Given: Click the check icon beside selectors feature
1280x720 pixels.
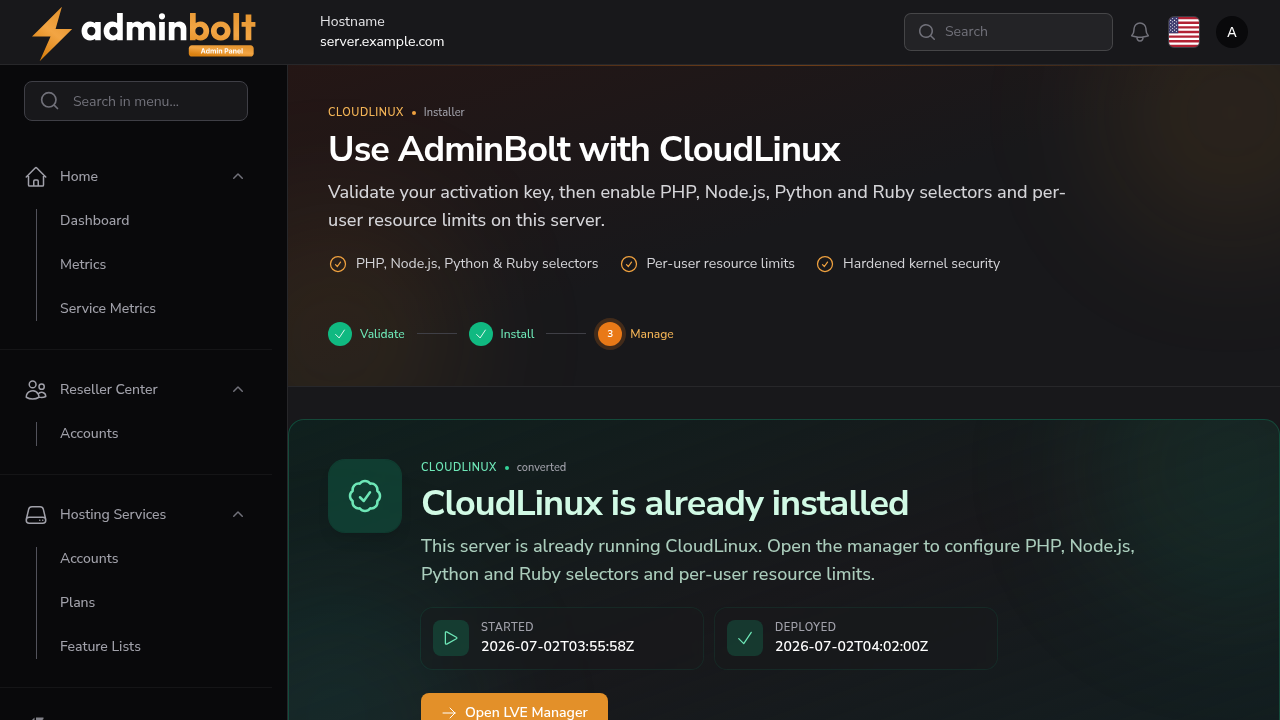Looking at the screenshot, I should 338,264.
